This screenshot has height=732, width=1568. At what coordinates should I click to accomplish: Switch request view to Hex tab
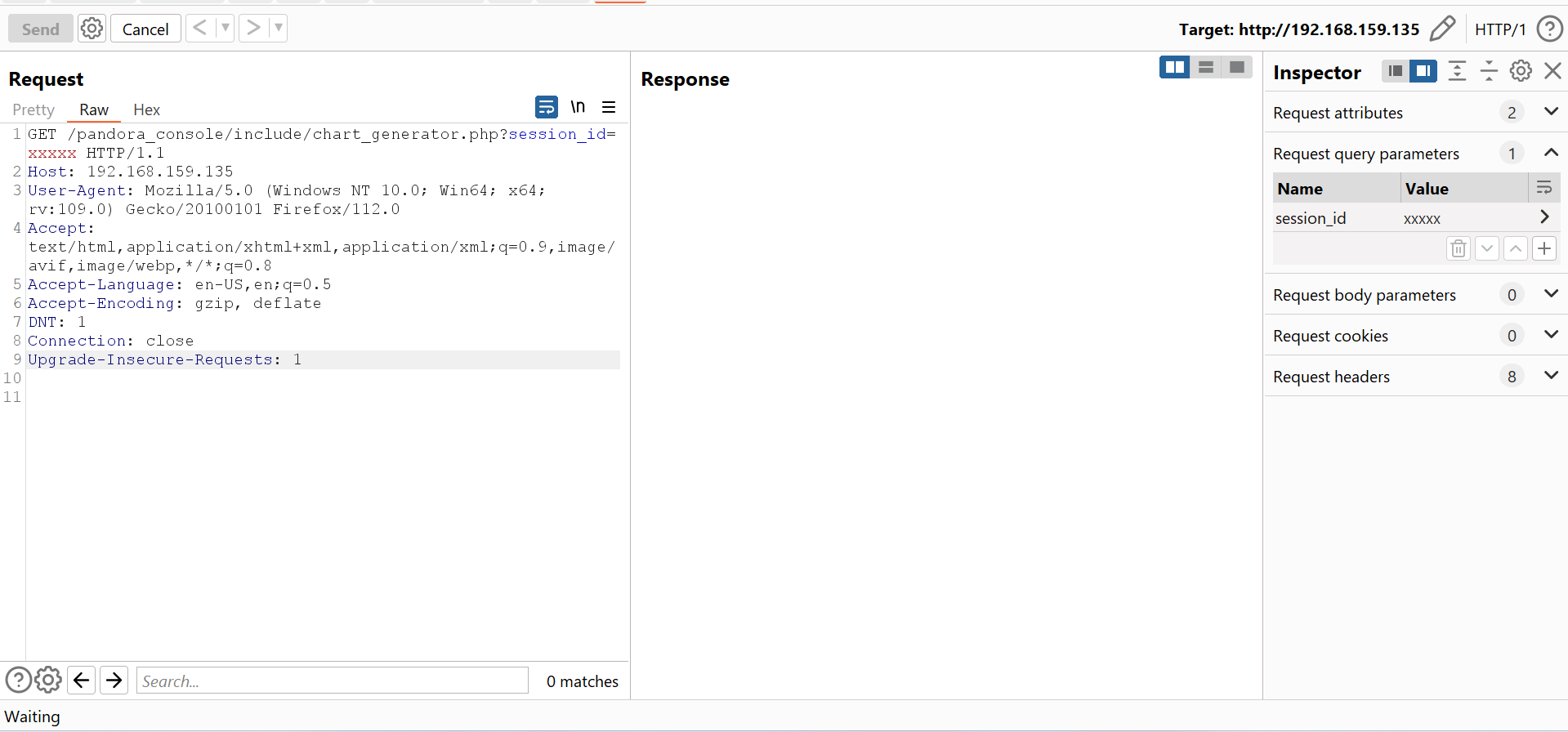(147, 109)
